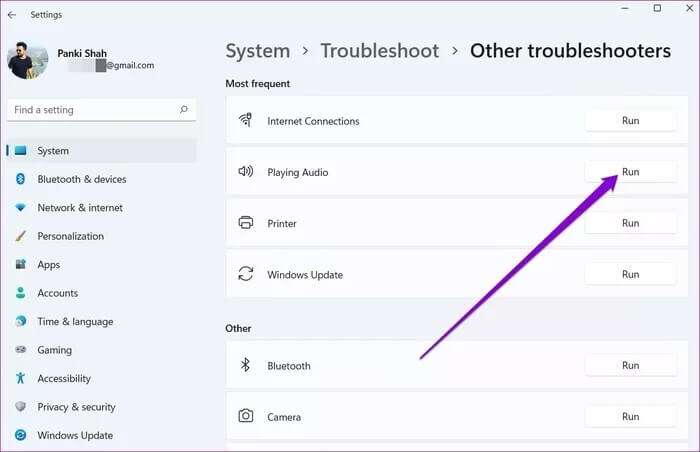Open the Accessibility figure icon
Image resolution: width=700 pixels, height=452 pixels.
pos(21,378)
